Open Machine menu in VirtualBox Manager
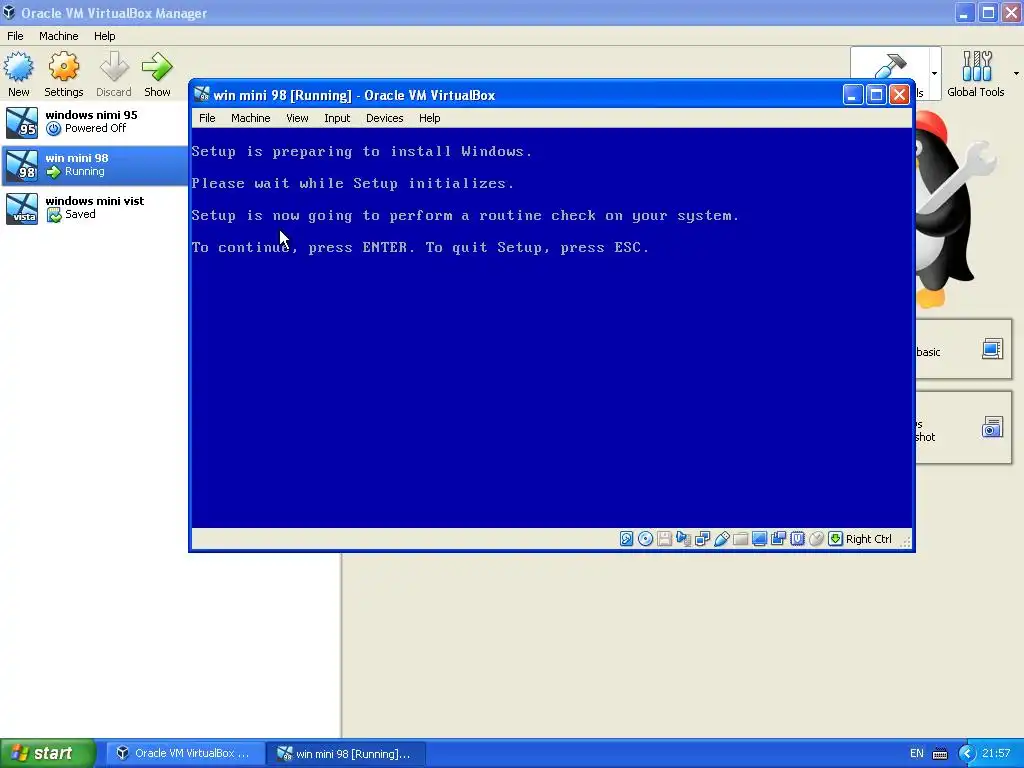Screen dimensions: 1024x768 [59, 36]
